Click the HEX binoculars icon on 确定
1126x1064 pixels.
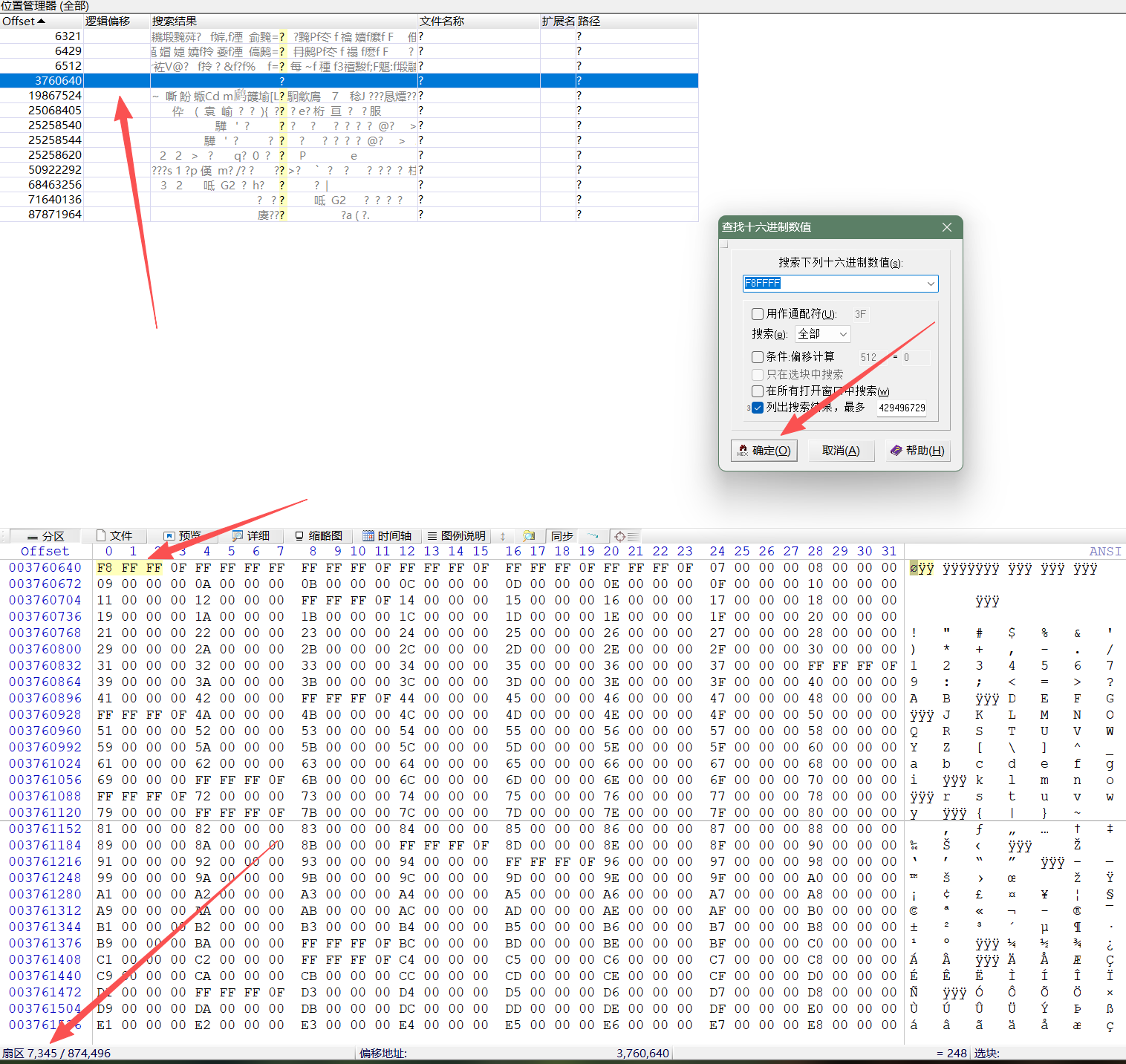[743, 451]
